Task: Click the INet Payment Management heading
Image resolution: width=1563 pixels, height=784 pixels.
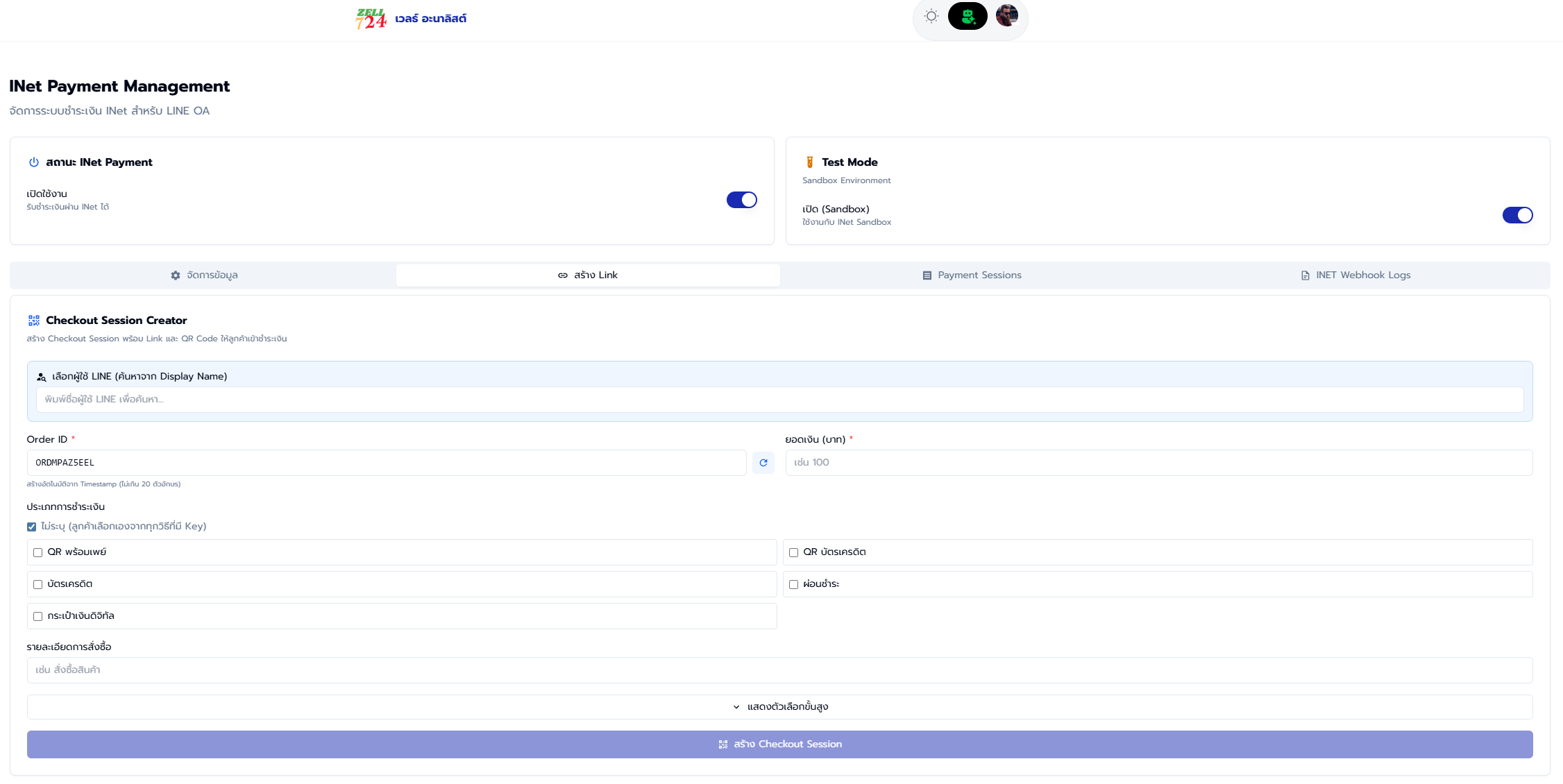Action: click(x=119, y=86)
